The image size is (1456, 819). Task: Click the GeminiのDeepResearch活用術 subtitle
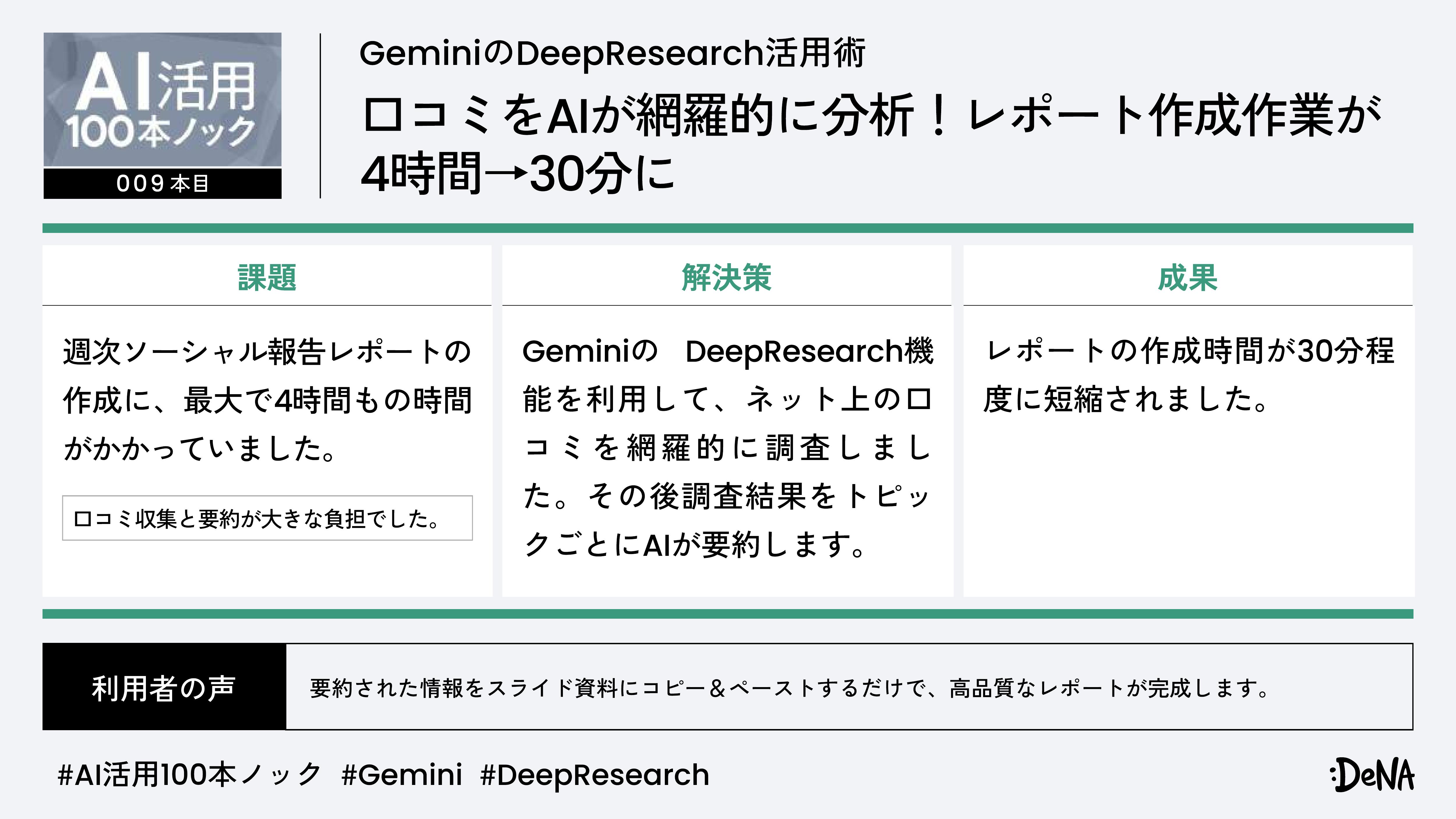pos(612,53)
